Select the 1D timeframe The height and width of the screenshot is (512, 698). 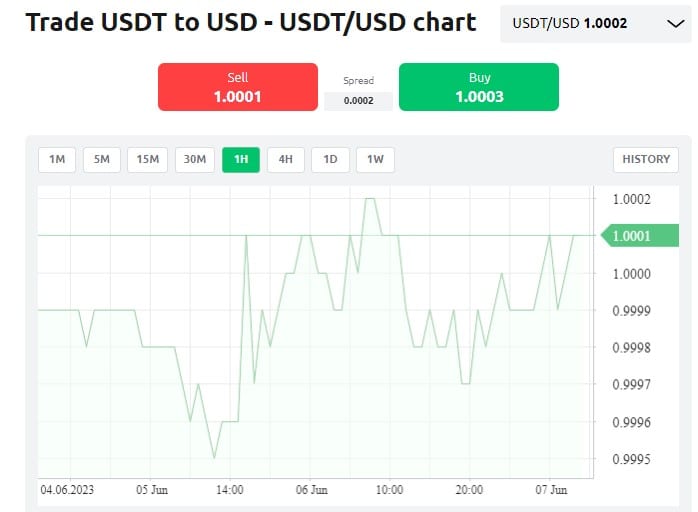[x=330, y=159]
